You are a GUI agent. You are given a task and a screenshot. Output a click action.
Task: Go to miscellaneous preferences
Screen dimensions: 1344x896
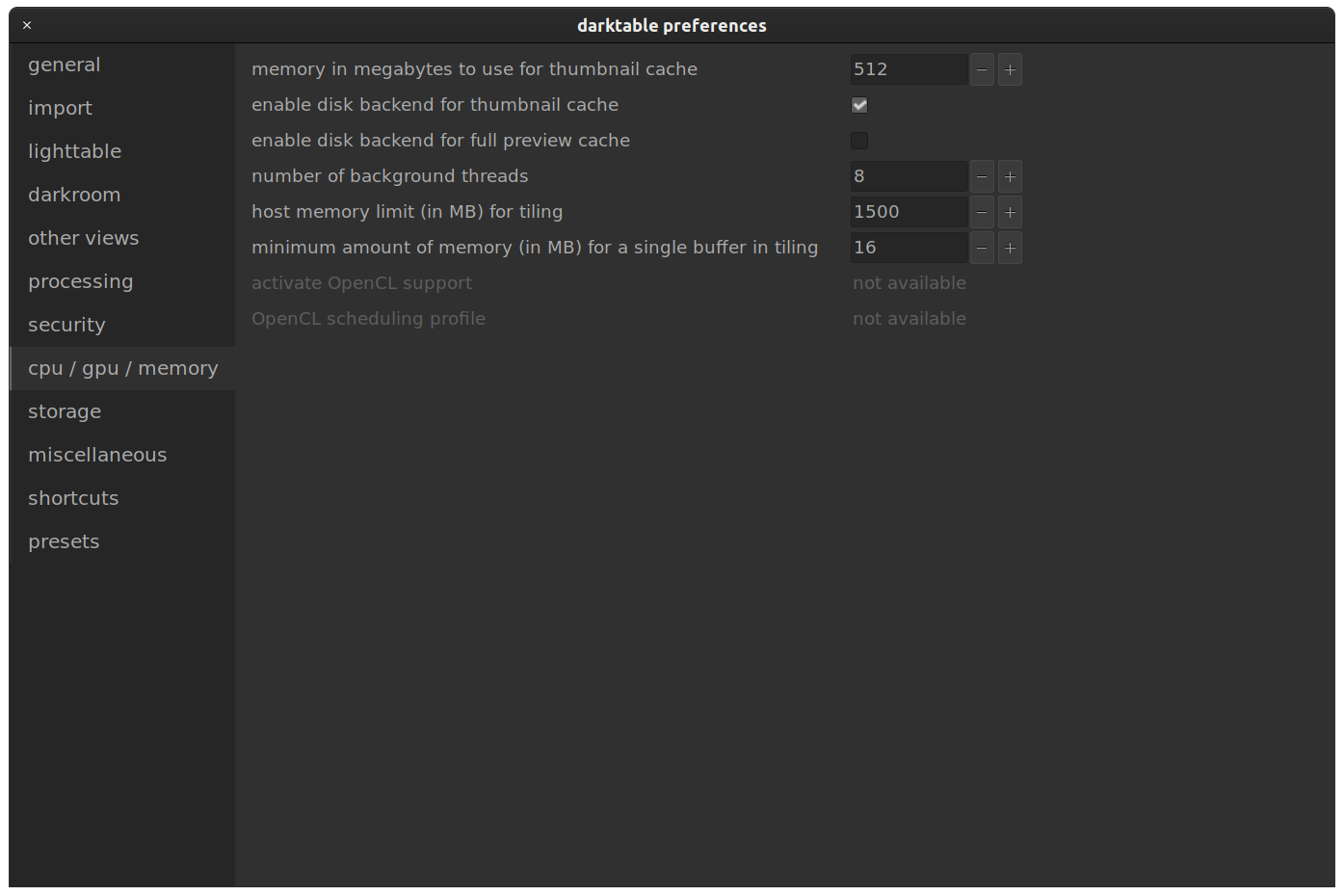122,455
